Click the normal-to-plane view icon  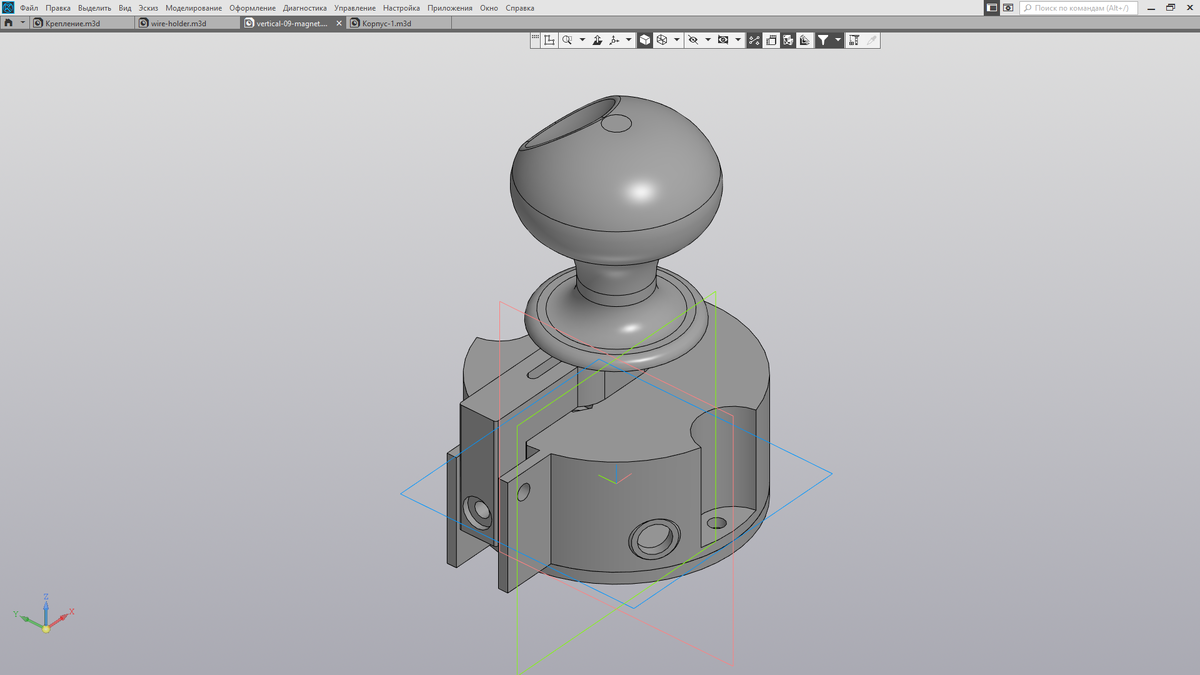coord(597,40)
